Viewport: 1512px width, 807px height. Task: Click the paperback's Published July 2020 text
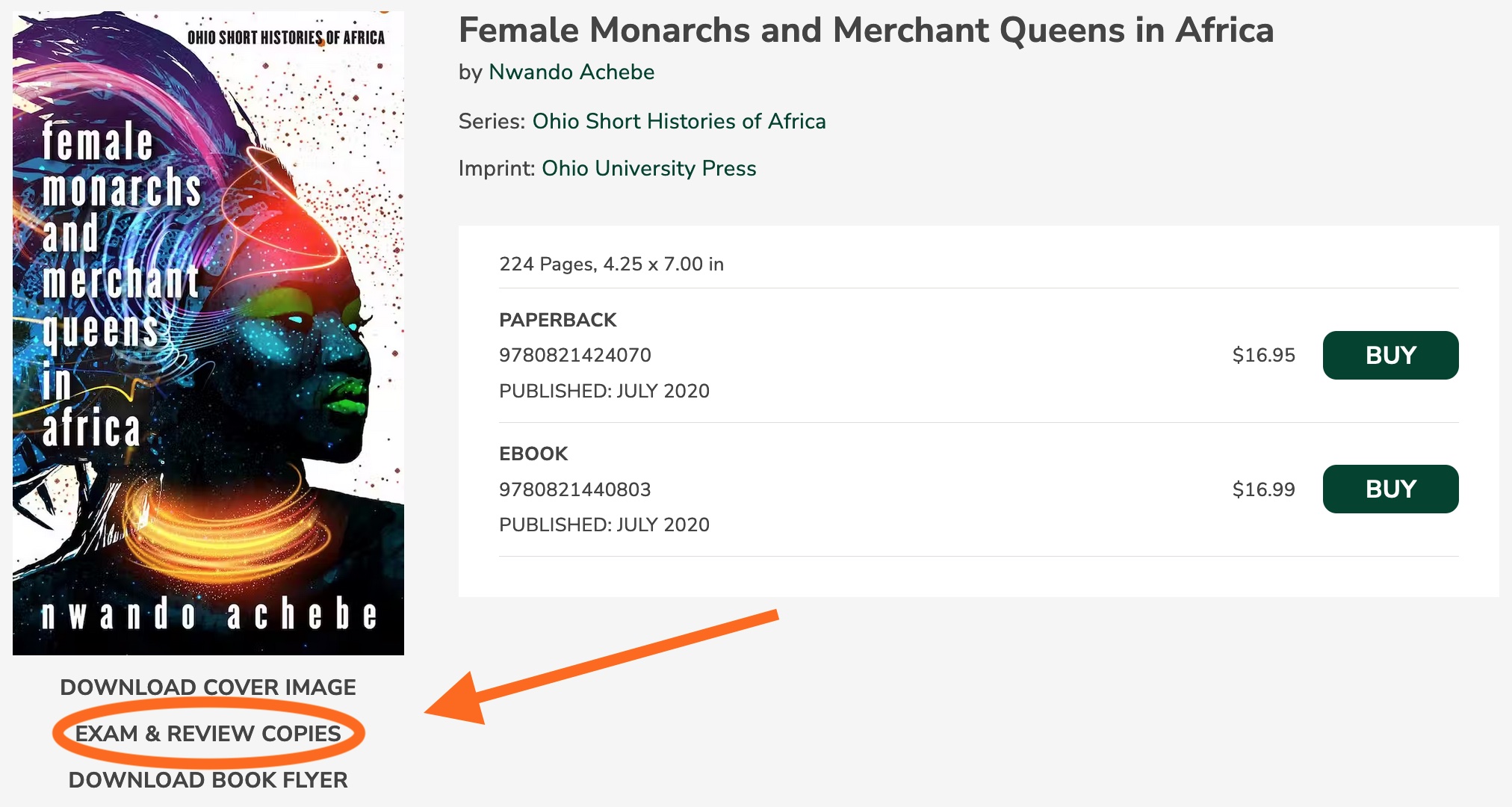tap(604, 391)
